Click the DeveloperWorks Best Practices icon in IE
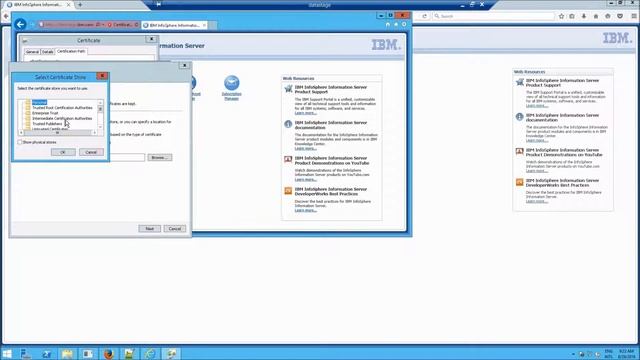Viewport: 640px width, 360px height. point(288,191)
